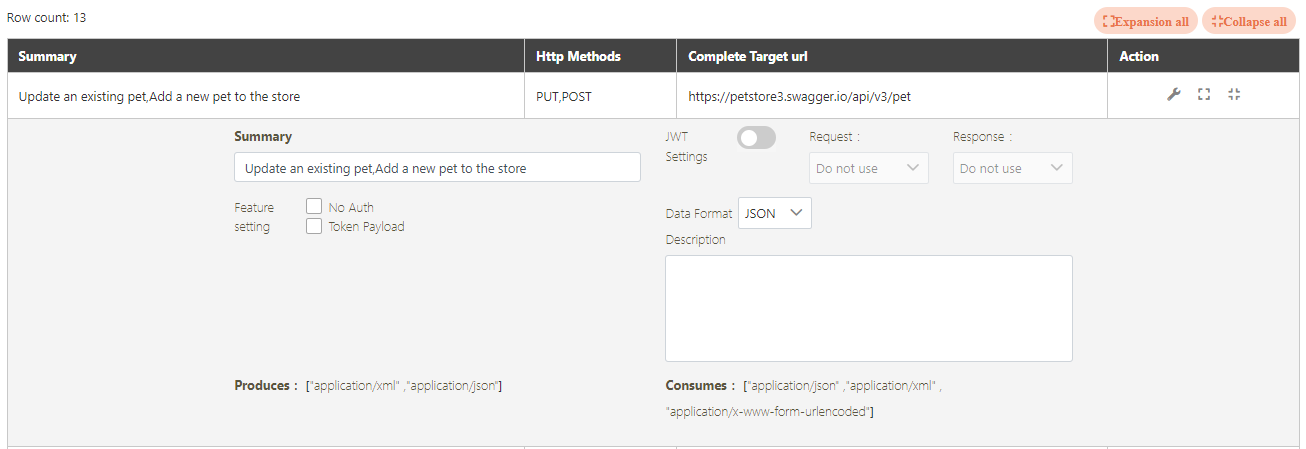The image size is (1306, 449).
Task: Click the collapse row icon in Action column
Action: (x=1234, y=95)
